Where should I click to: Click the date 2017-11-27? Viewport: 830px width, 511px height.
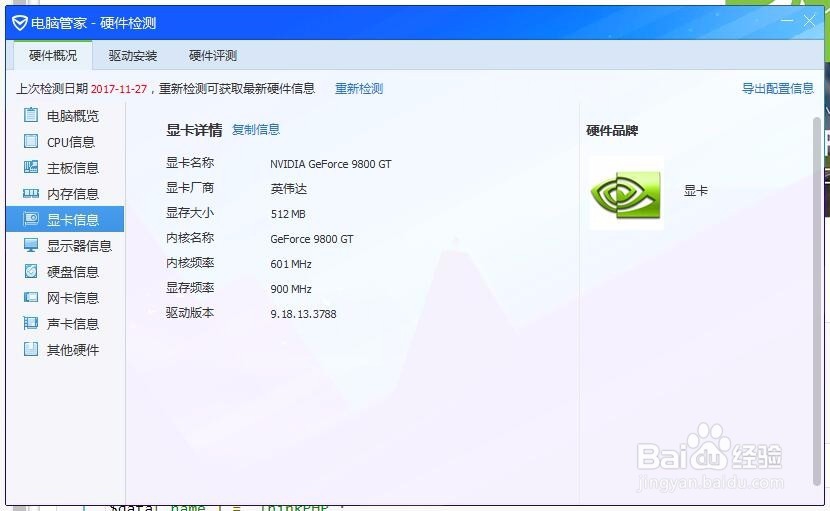(119, 89)
